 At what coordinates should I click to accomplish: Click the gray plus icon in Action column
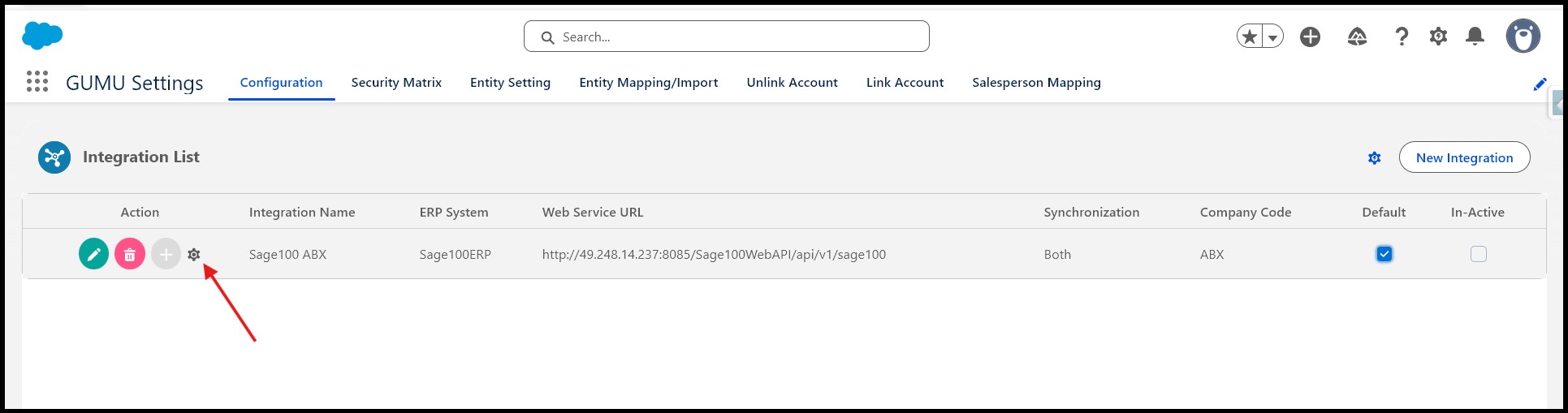click(x=166, y=254)
